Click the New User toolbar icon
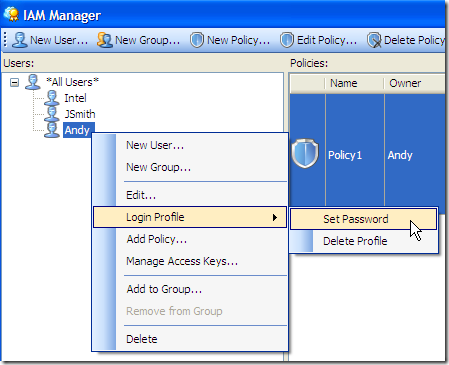This screenshot has width=449, height=365. [x=20, y=40]
